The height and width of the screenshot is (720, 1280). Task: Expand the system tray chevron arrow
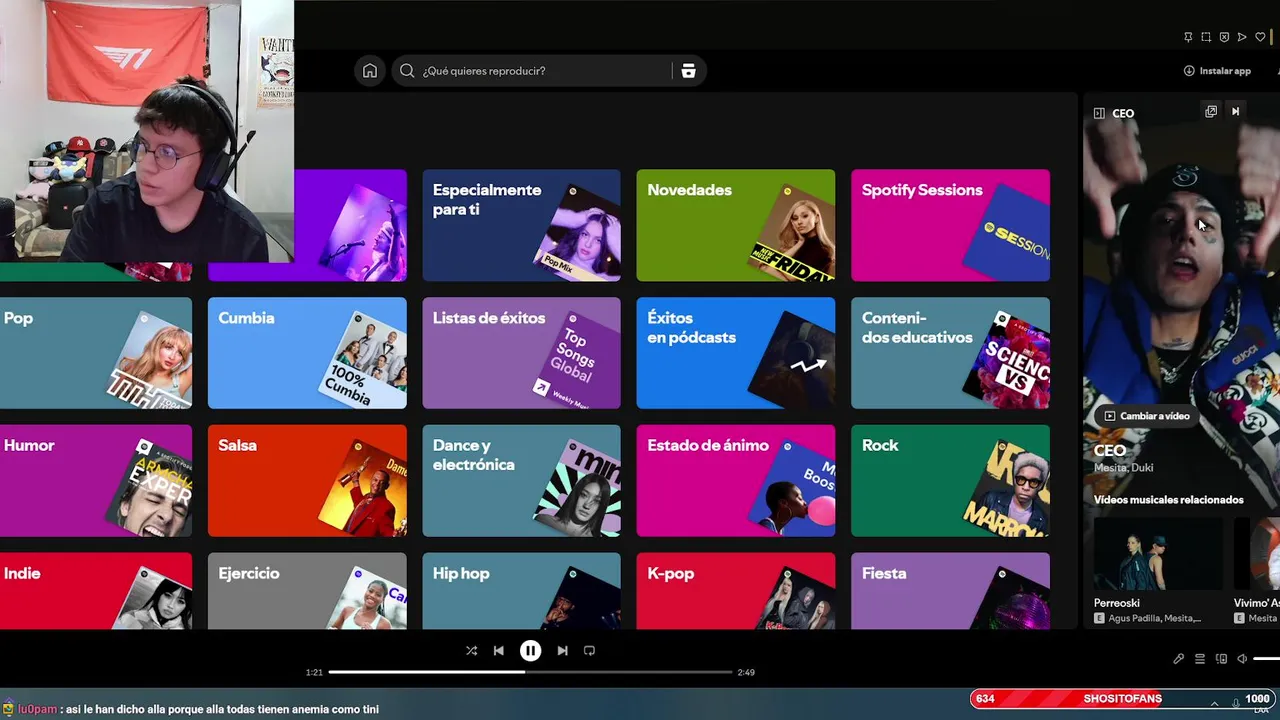[1214, 703]
